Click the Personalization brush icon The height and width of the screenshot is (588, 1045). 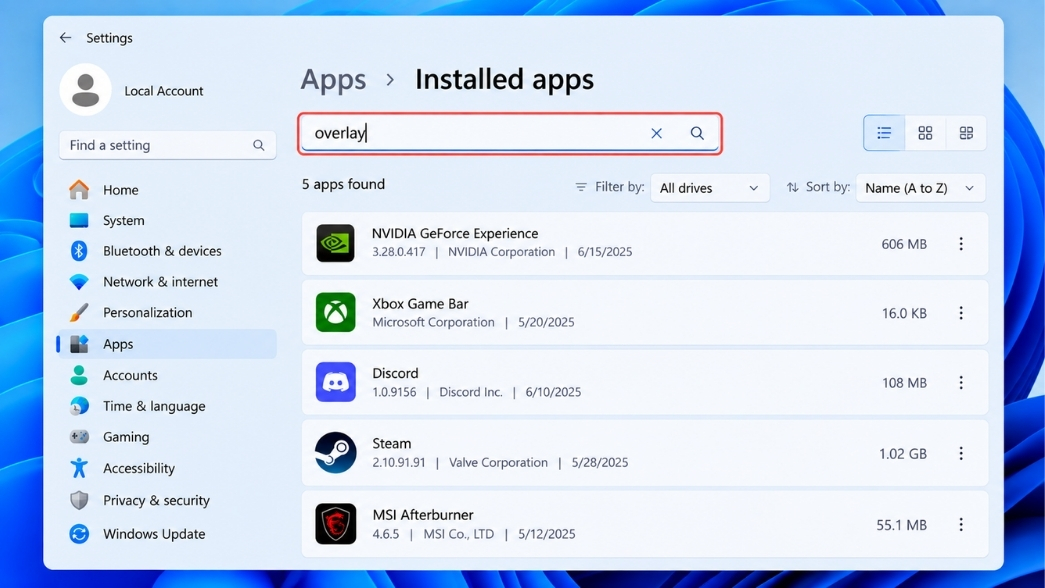[x=79, y=312]
